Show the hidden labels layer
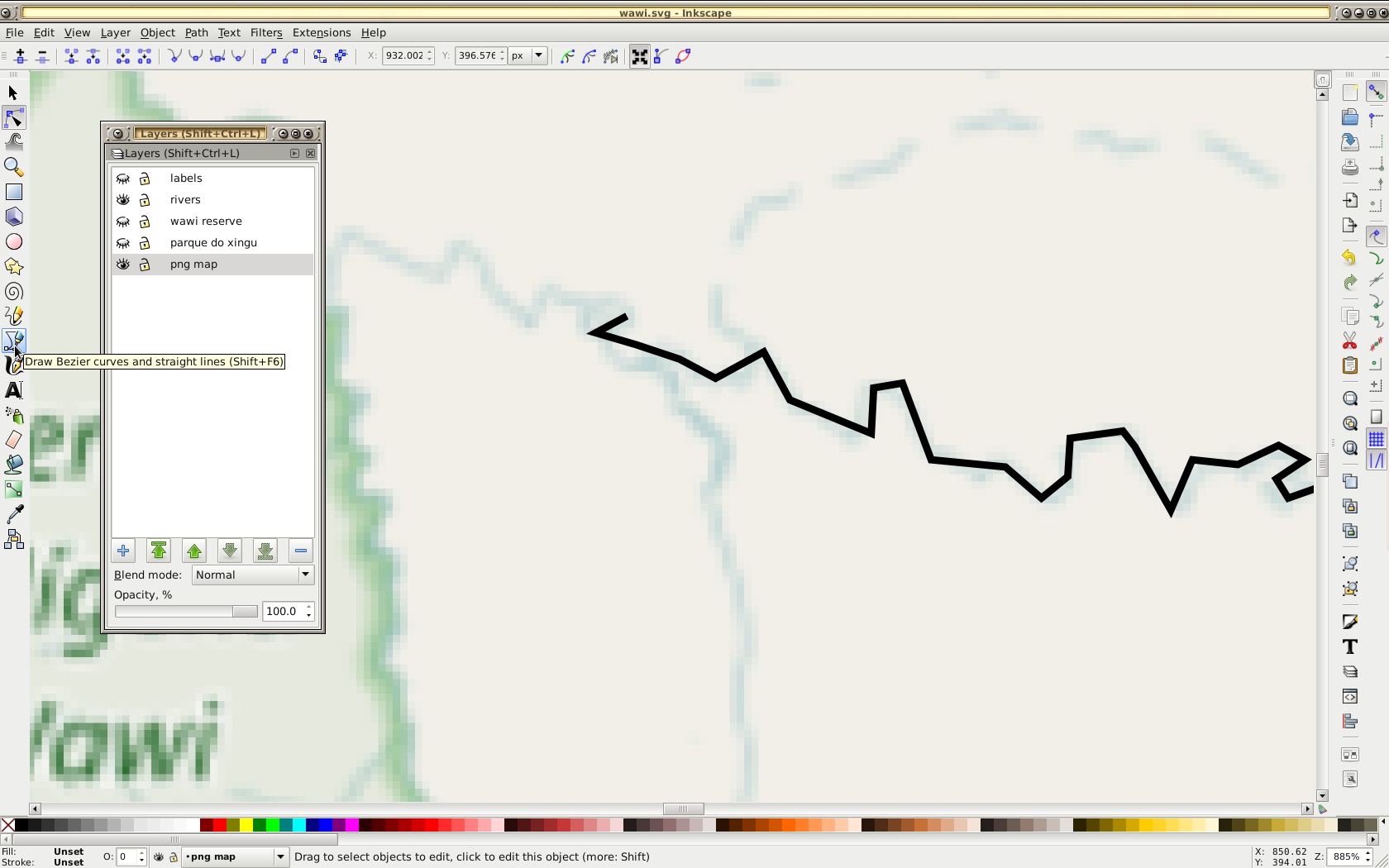Screen dimensions: 1389x868 pos(123,179)
